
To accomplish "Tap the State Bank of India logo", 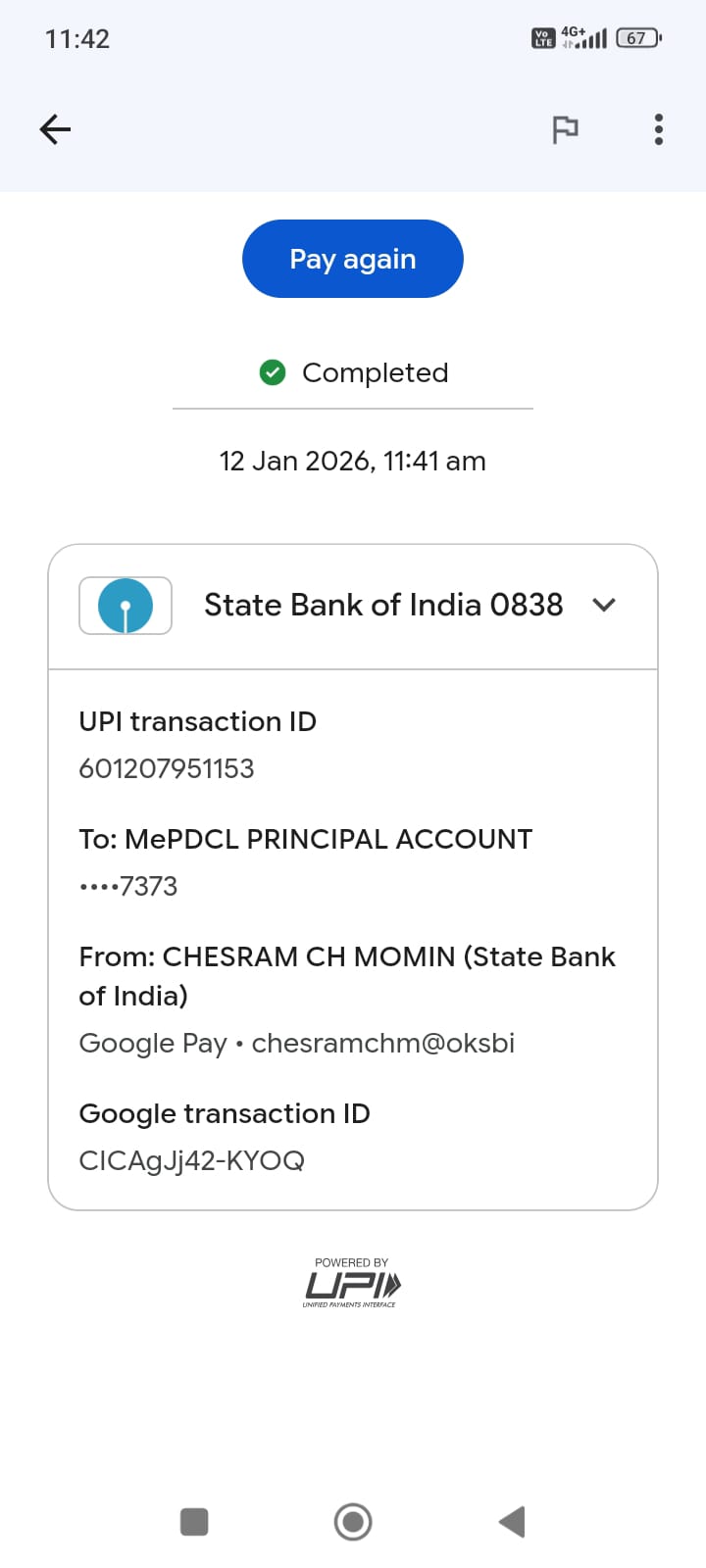I will 126,606.
